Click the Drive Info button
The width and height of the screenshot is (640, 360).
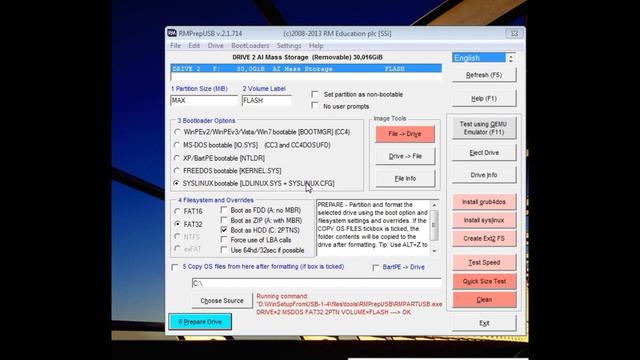click(x=484, y=175)
